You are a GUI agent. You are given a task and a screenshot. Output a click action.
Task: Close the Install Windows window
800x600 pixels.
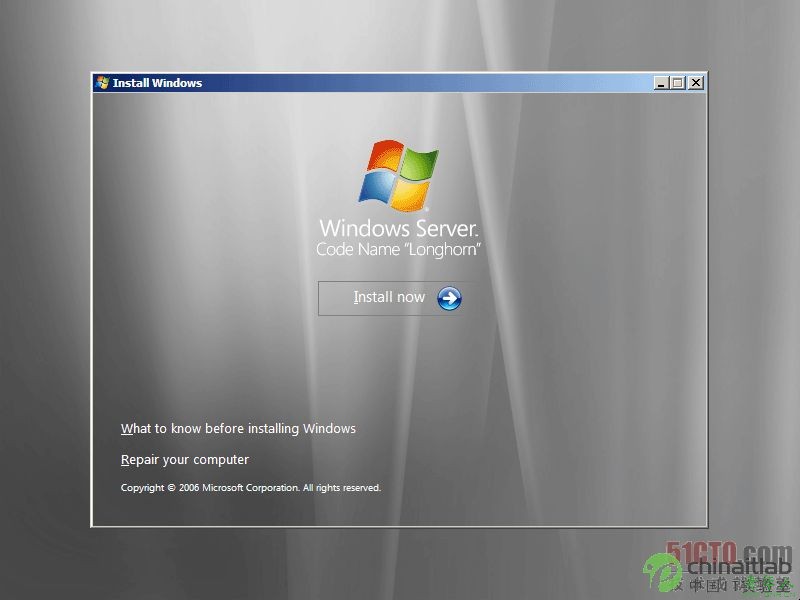coord(696,83)
